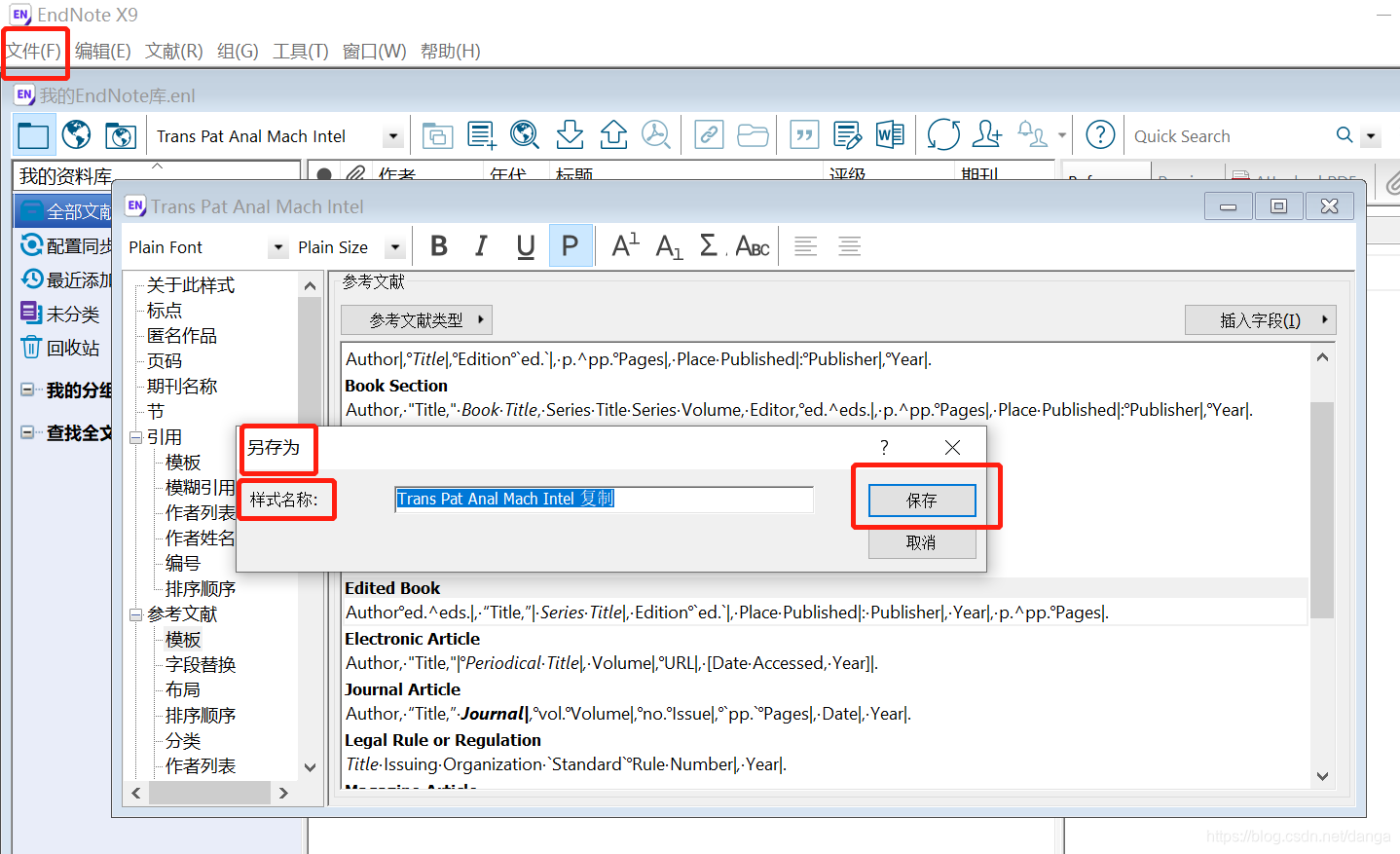Click small caps ABC icon
Viewport: 1400px width, 854px height.
coord(753,246)
